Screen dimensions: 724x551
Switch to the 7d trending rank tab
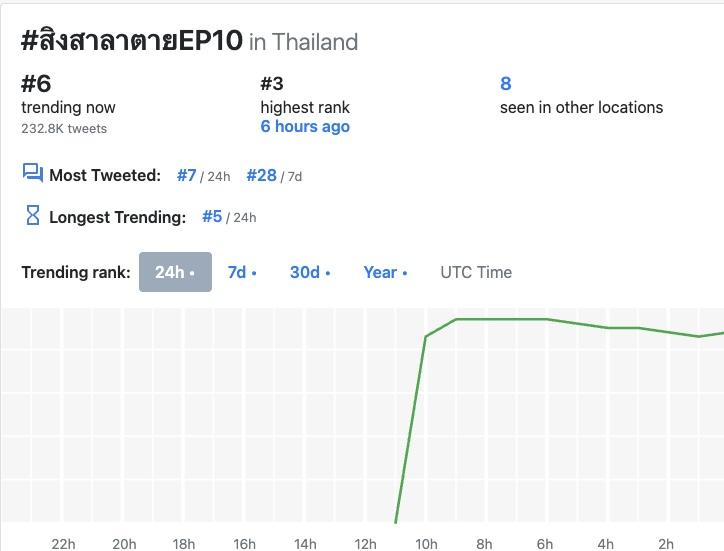point(242,272)
